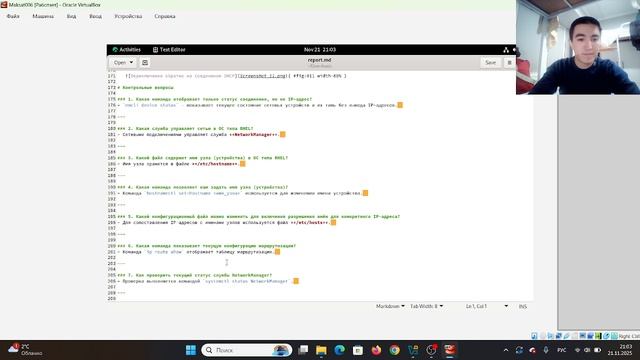Open the Markdown language dropdown

(390, 306)
